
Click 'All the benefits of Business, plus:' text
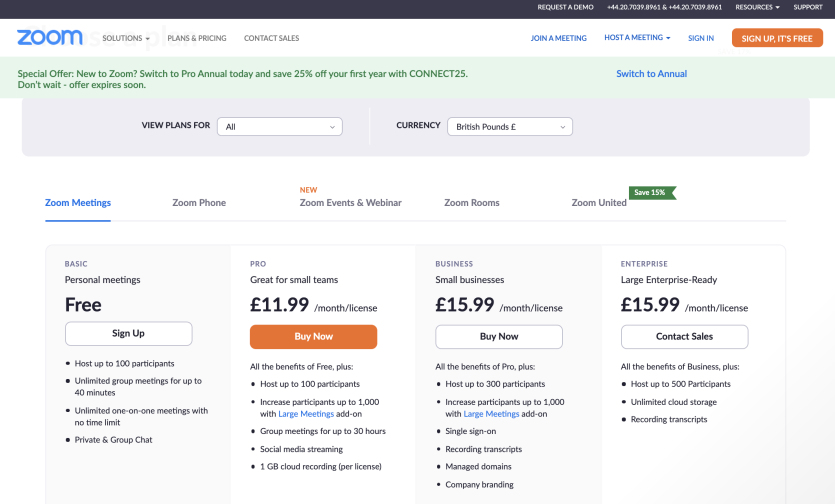680,367
